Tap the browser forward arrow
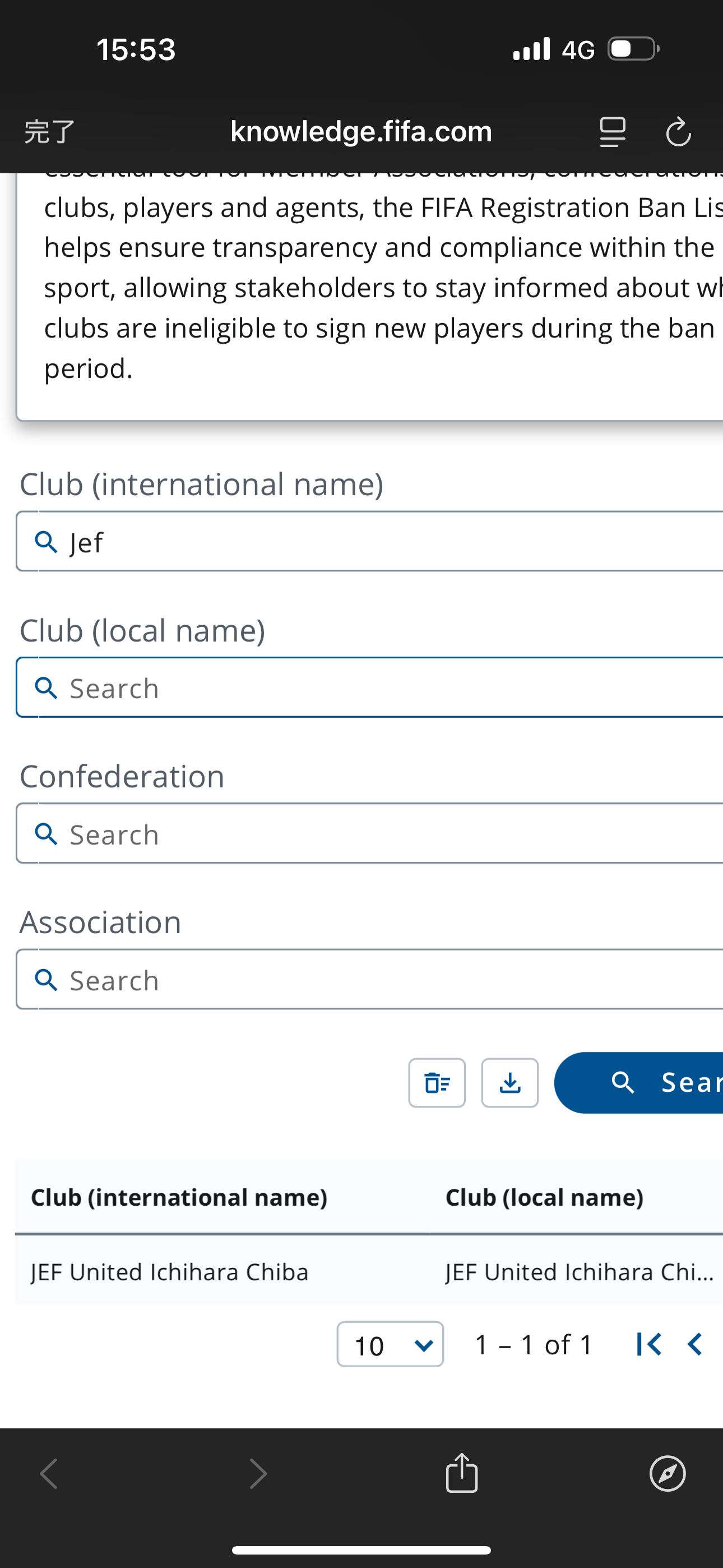This screenshot has width=723, height=1568. coord(258,1474)
